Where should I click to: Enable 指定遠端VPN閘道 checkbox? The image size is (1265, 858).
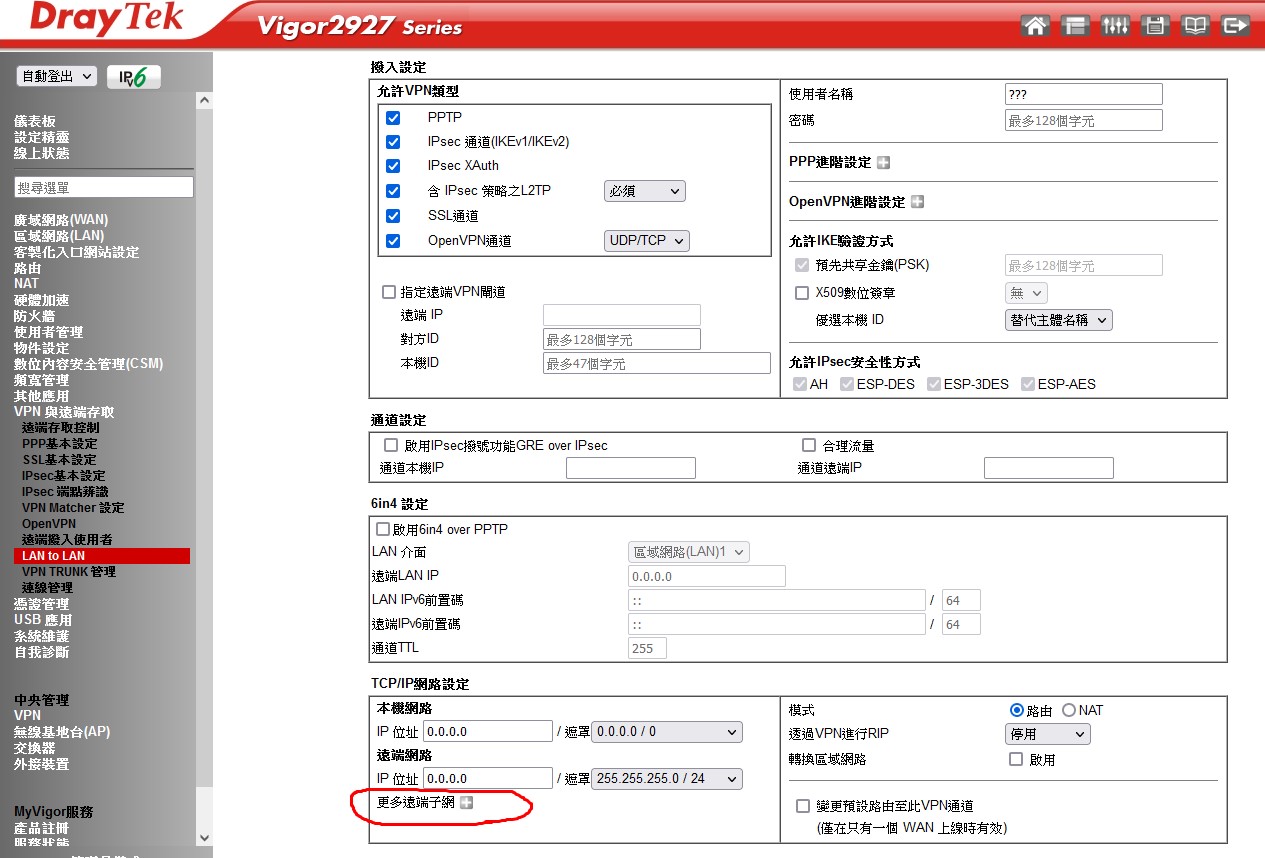pos(389,292)
